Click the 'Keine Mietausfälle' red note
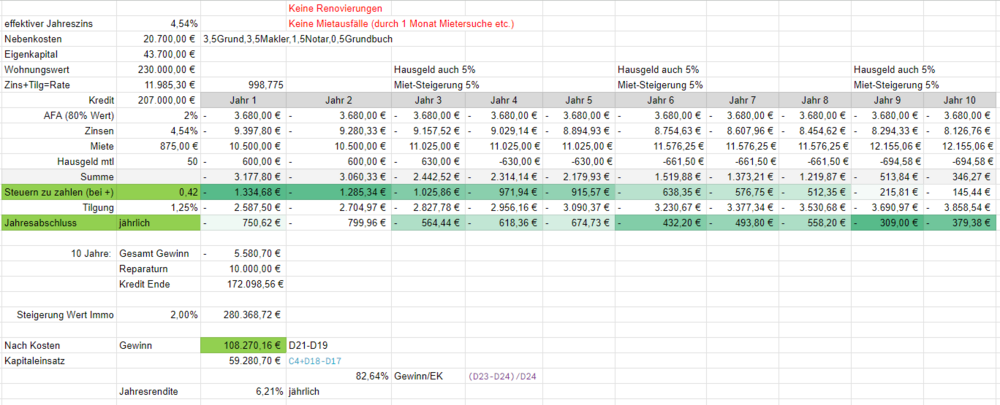This screenshot has width=1000, height=405. click(401, 24)
